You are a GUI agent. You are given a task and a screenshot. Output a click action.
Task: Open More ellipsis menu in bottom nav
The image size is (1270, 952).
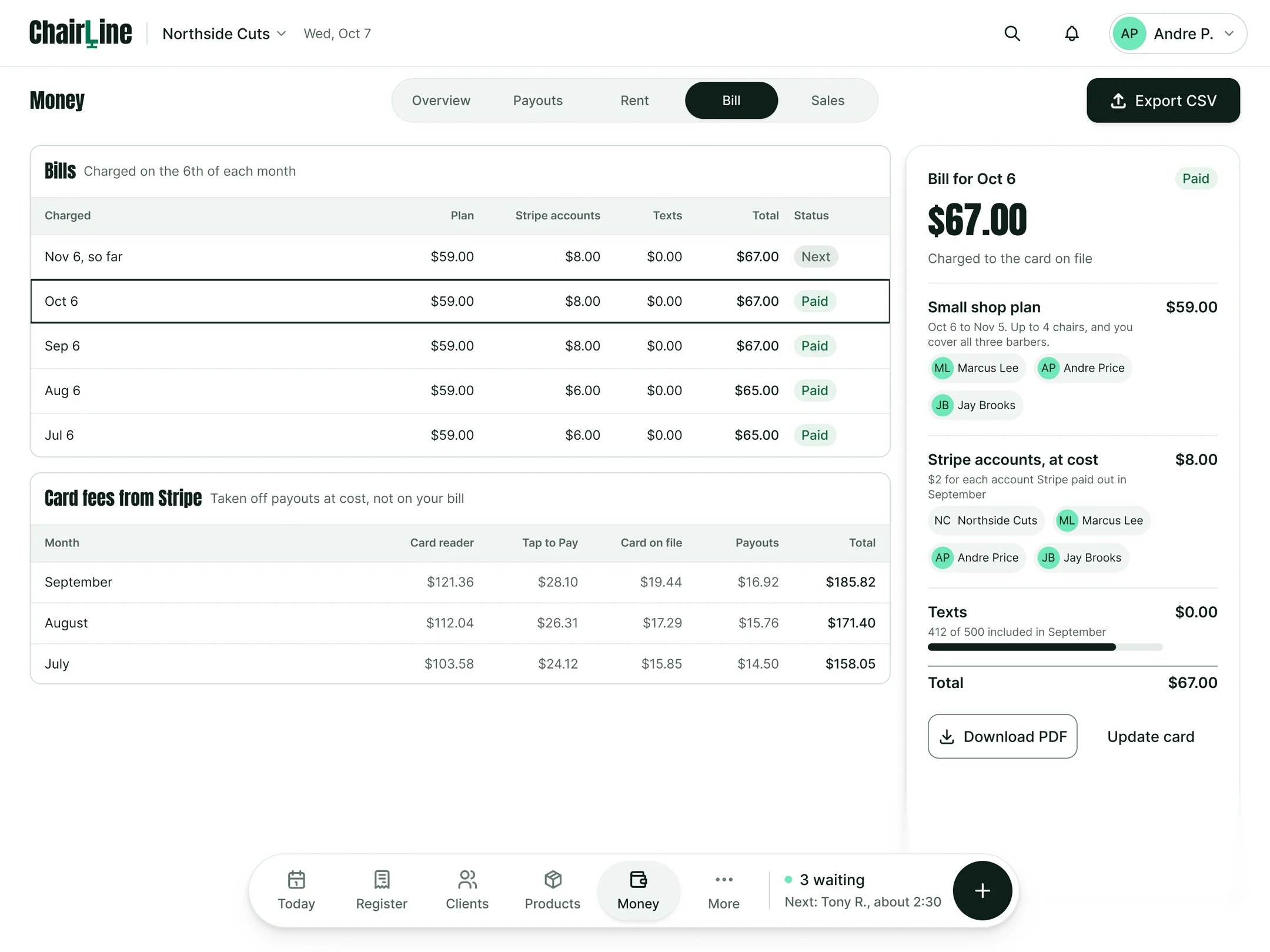[724, 879]
